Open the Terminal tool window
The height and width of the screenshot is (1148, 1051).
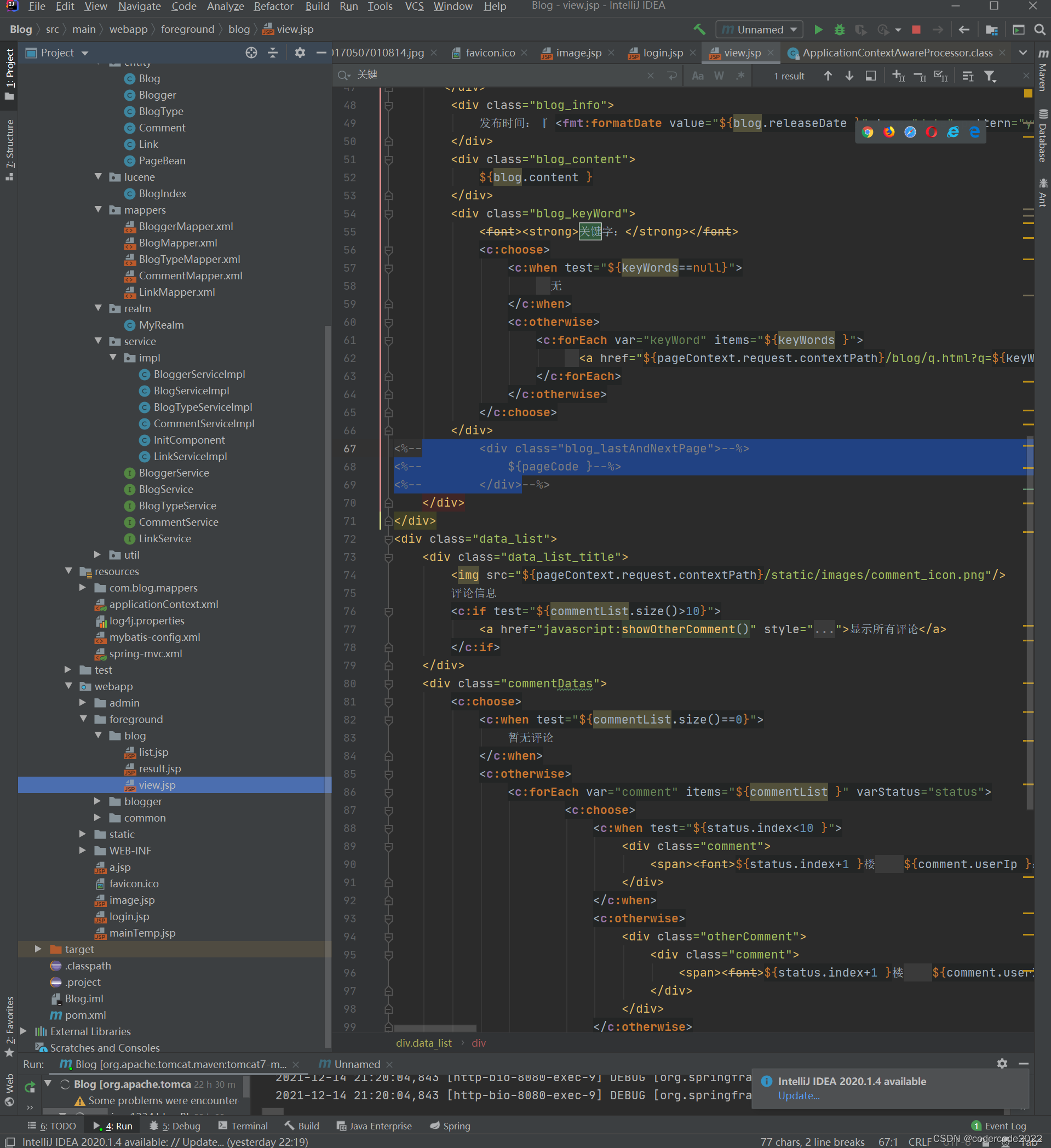coord(243,1126)
